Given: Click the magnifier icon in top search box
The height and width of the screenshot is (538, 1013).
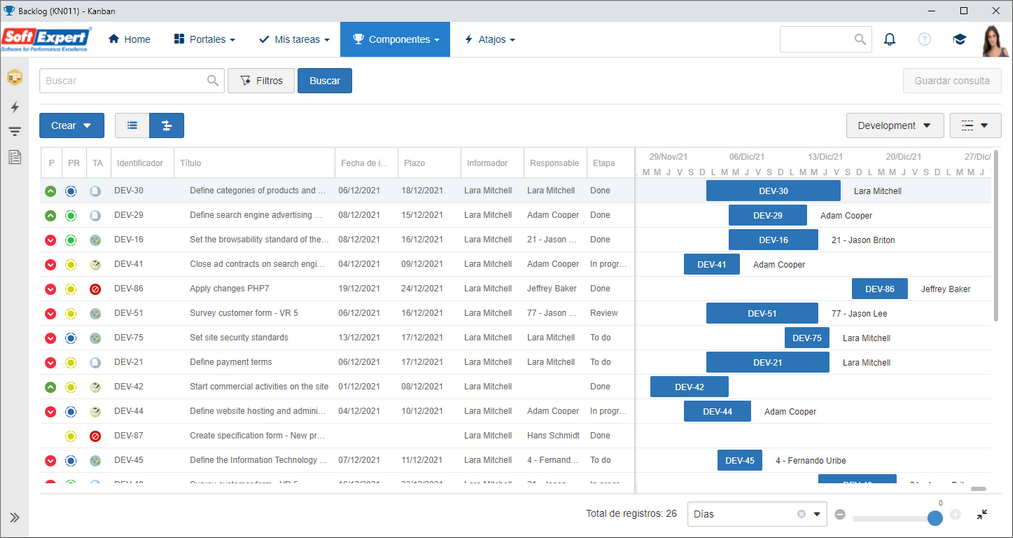Looking at the screenshot, I should coord(860,39).
